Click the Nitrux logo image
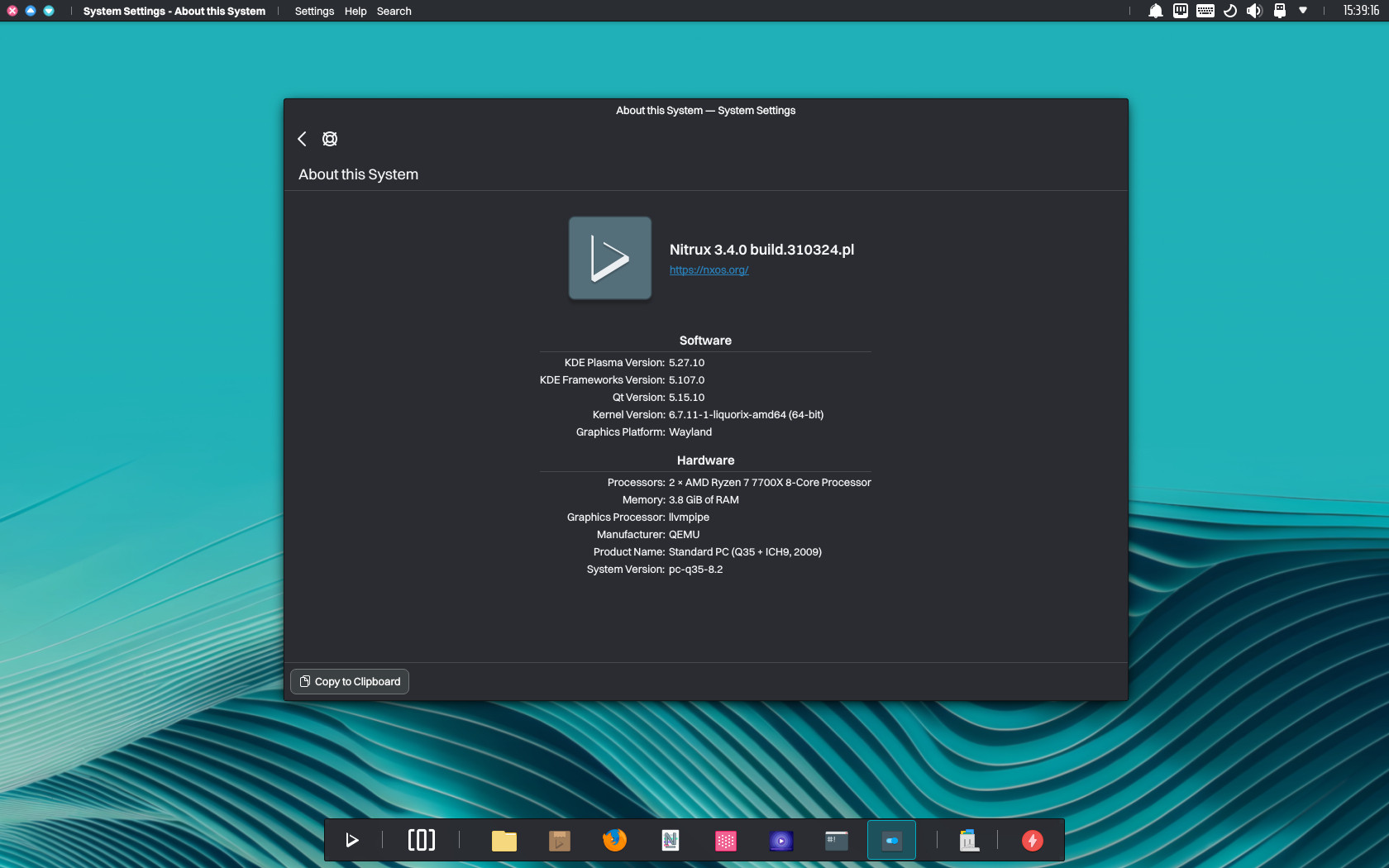 [x=610, y=258]
